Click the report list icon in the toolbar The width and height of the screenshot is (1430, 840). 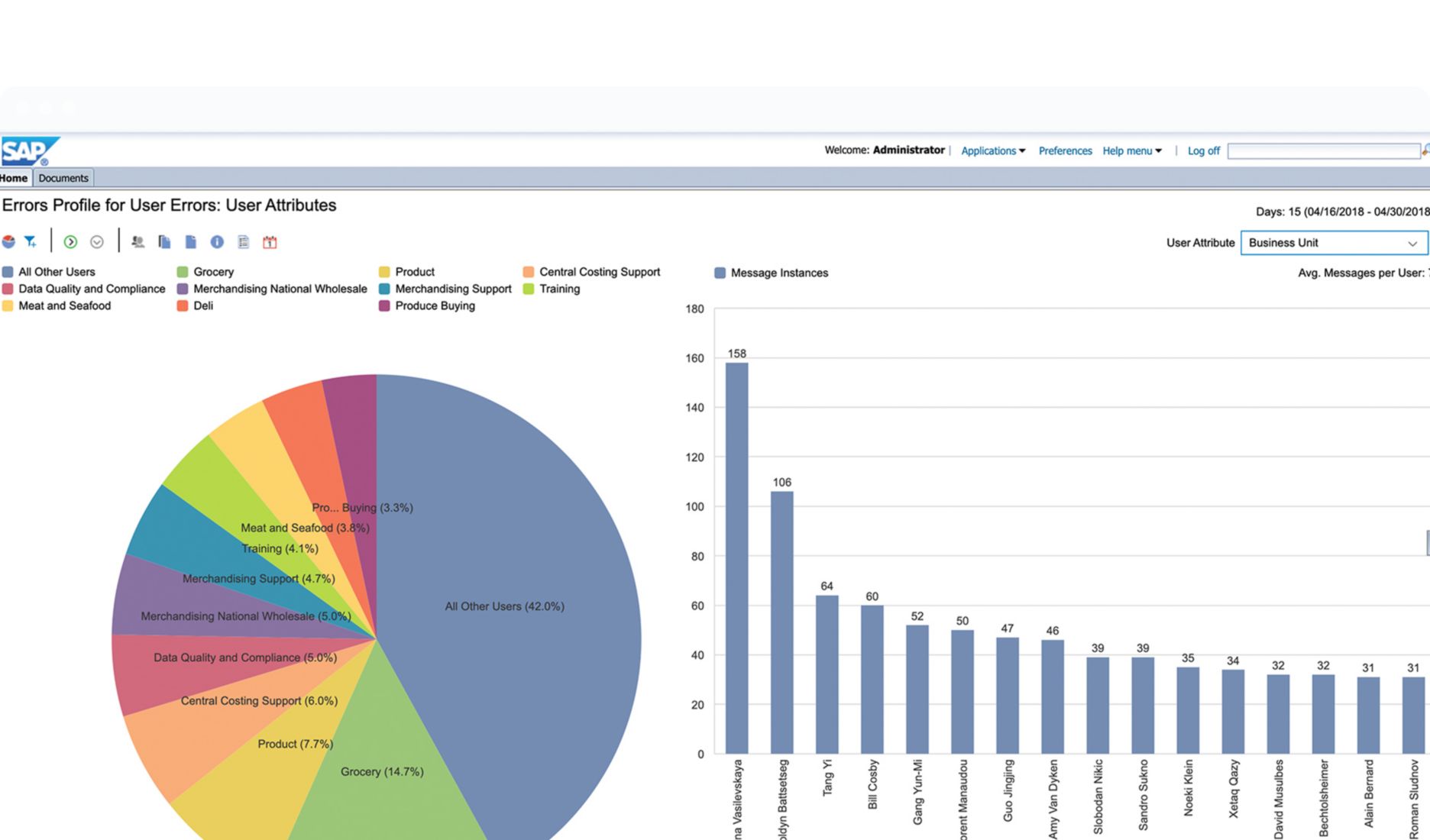244,241
